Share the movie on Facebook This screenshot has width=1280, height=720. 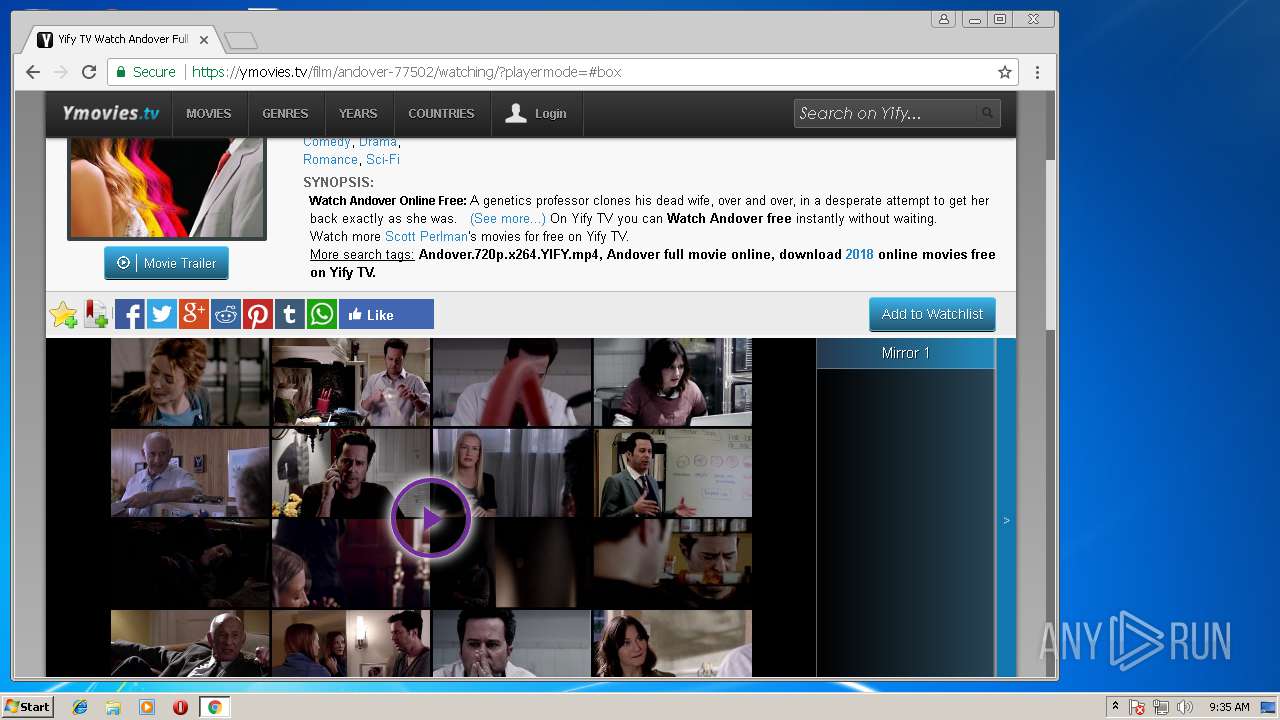click(x=130, y=314)
